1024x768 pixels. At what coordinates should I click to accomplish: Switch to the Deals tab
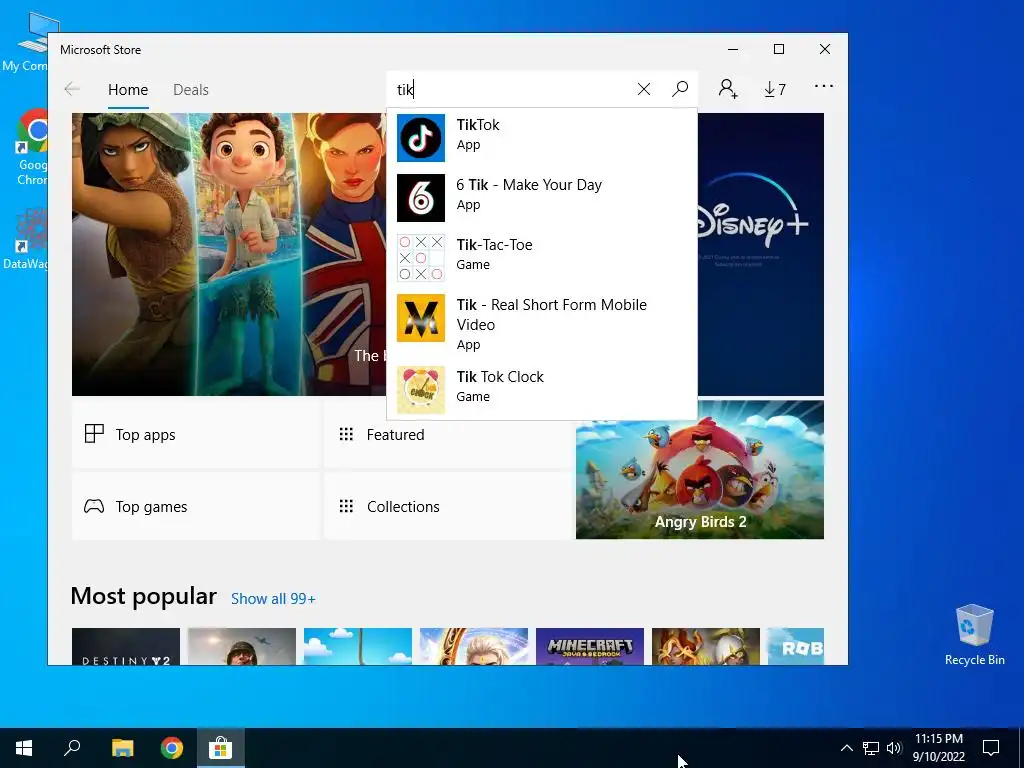coord(191,90)
